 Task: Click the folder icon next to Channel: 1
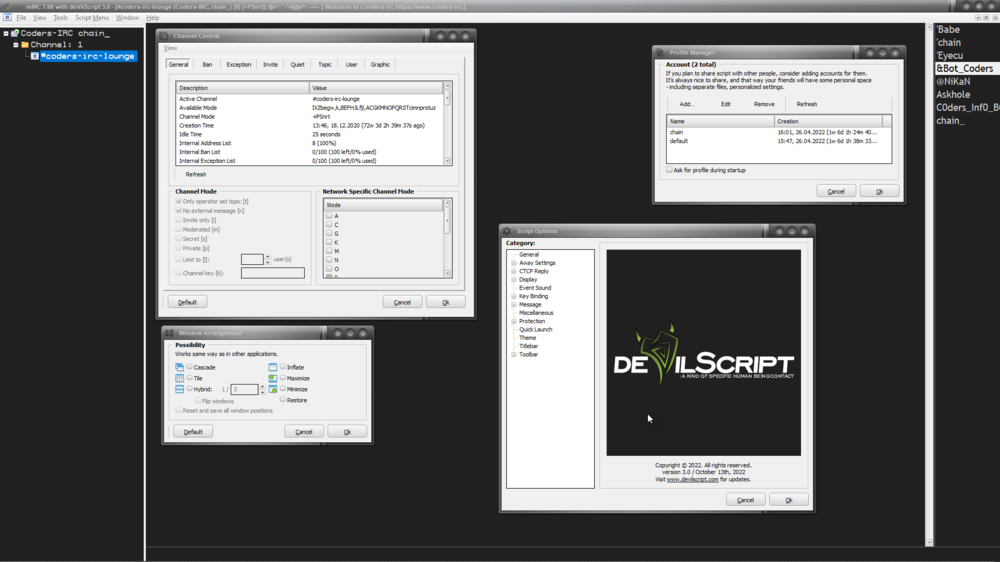(25, 45)
